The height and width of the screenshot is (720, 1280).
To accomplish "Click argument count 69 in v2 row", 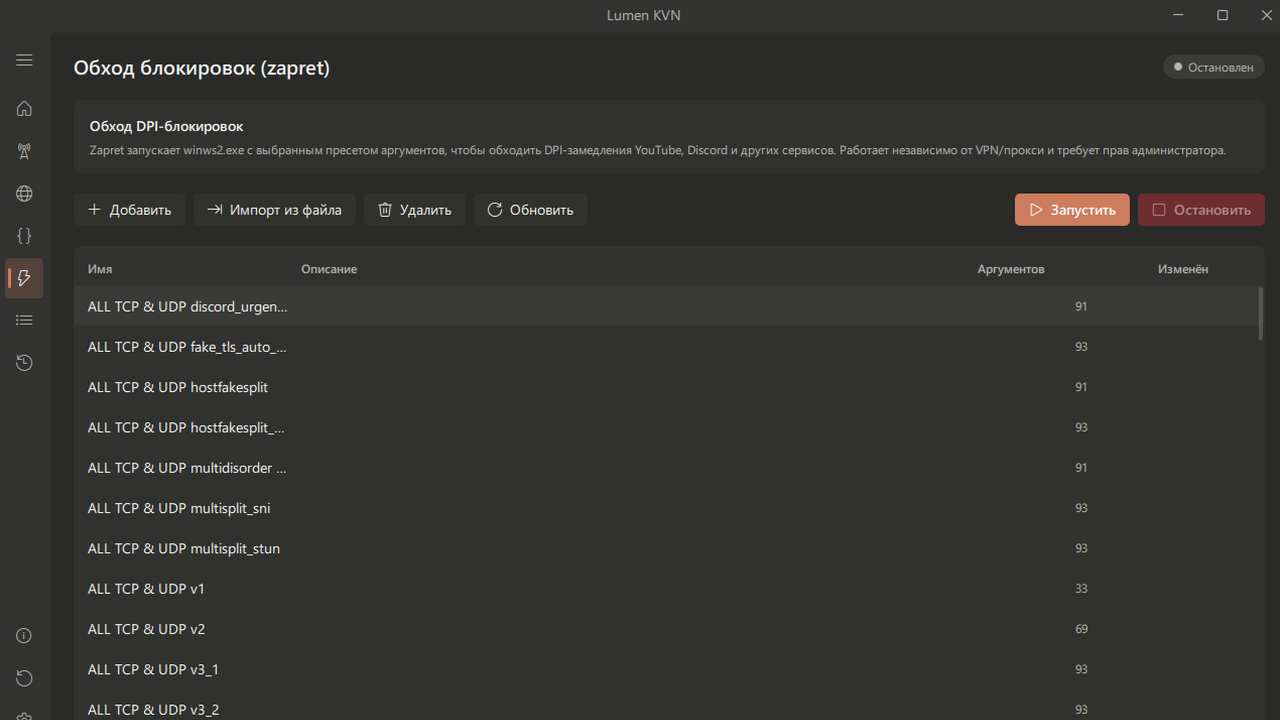I will [x=1081, y=629].
